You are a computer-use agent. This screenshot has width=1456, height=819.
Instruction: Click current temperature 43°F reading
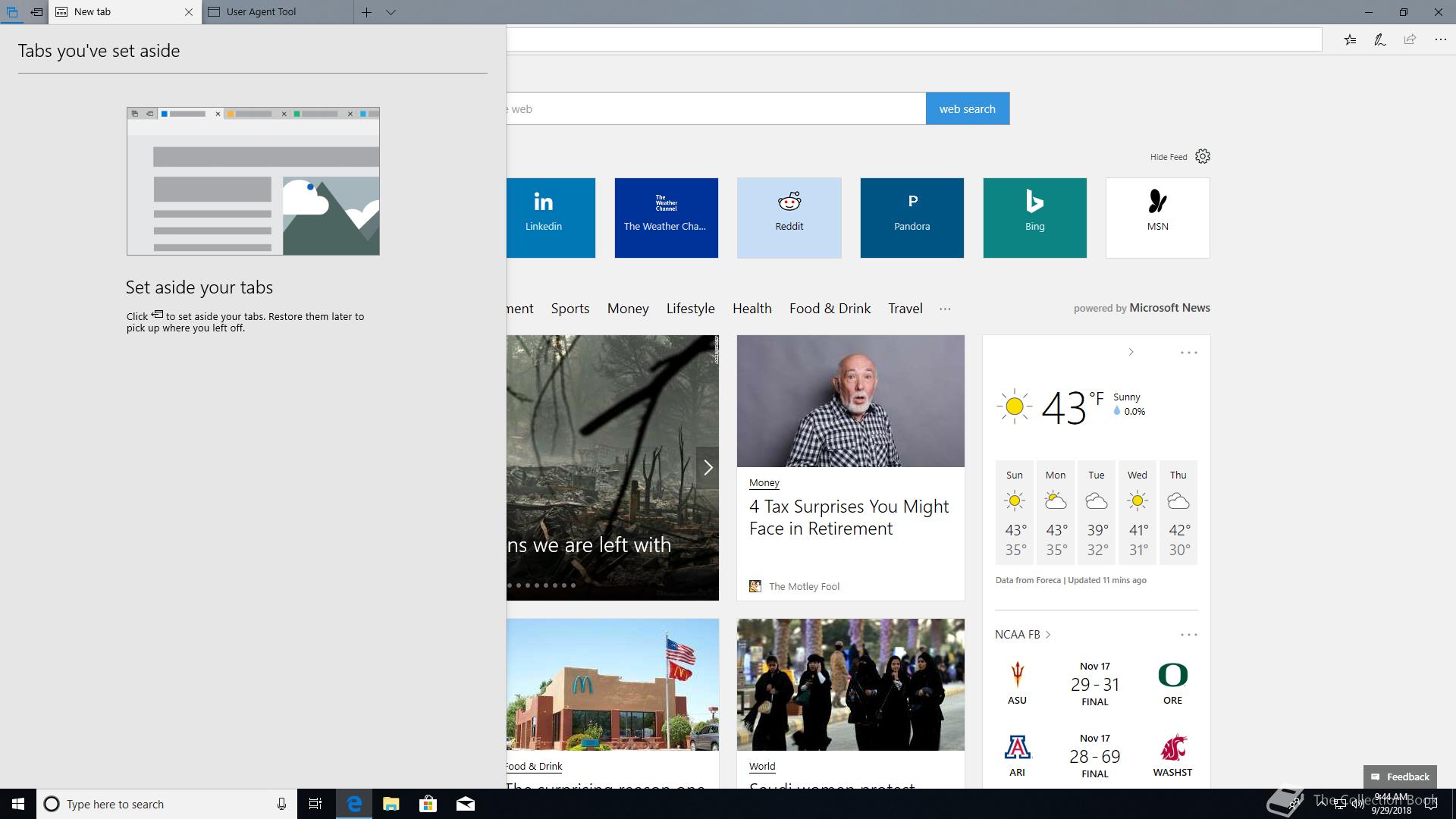point(1072,407)
